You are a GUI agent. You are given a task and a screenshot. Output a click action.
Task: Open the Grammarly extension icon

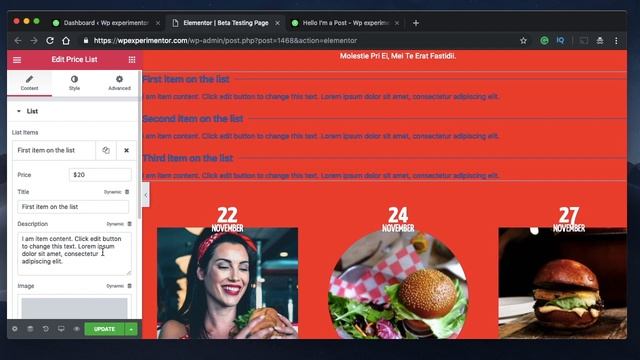click(544, 40)
